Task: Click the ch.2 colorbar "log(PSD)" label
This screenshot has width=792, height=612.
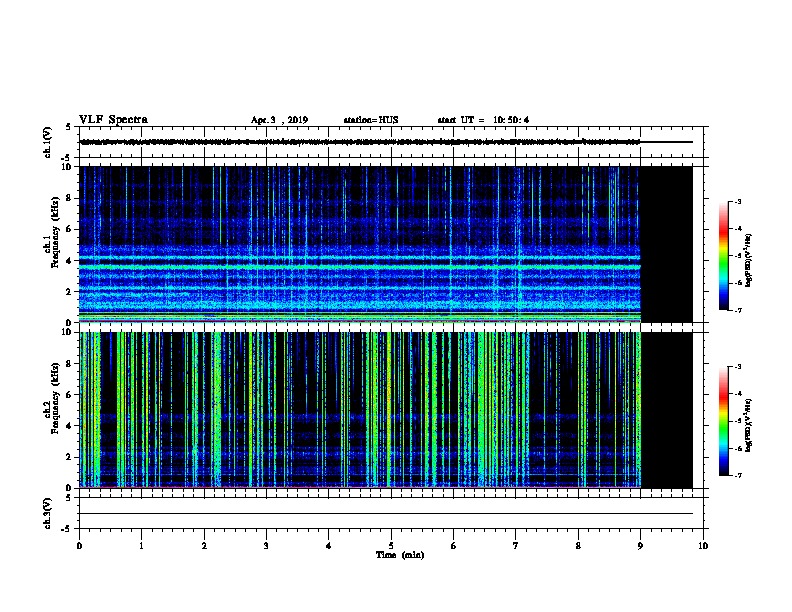Action: point(748,425)
